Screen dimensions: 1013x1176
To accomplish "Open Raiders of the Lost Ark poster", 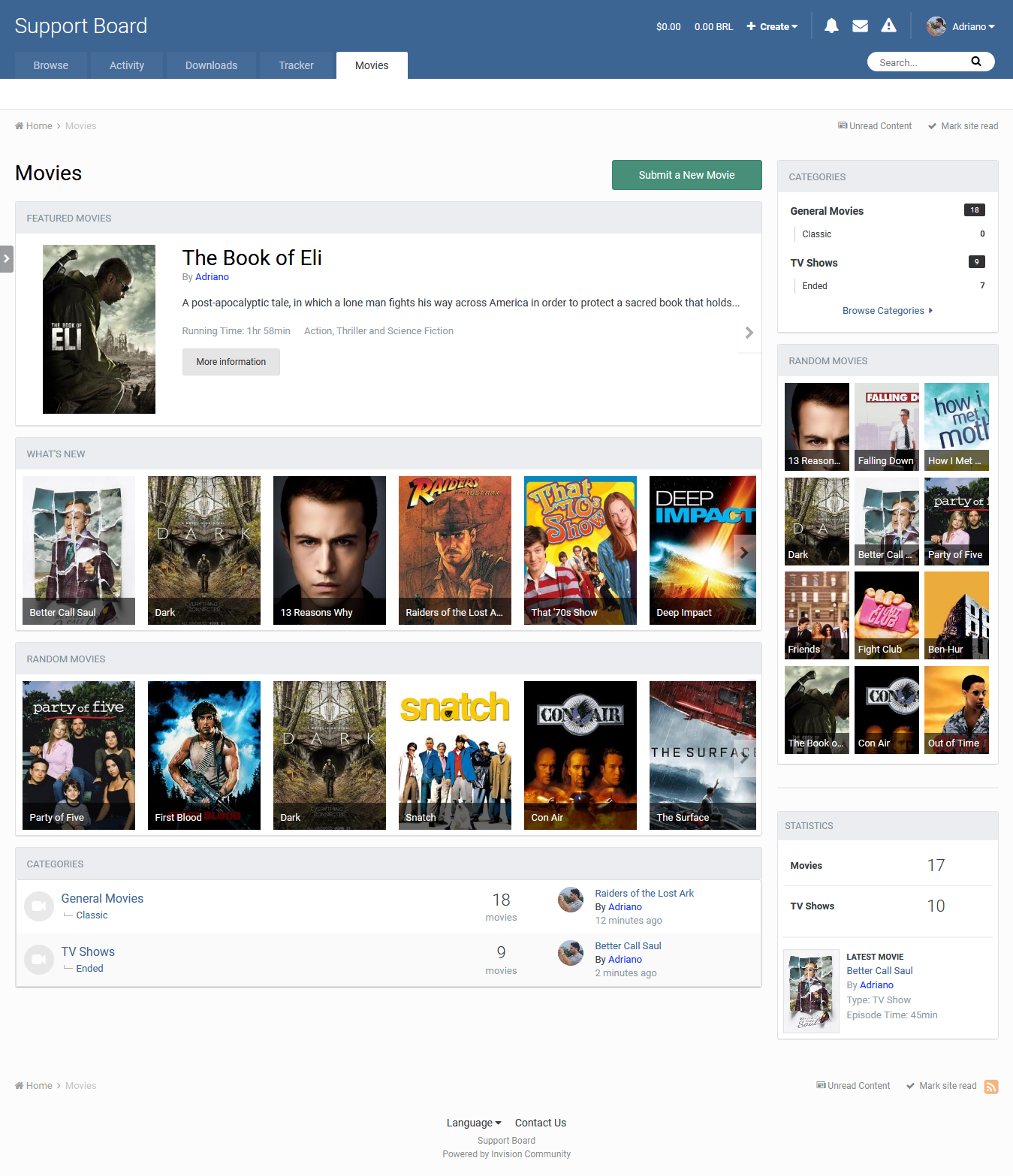I will (x=455, y=550).
